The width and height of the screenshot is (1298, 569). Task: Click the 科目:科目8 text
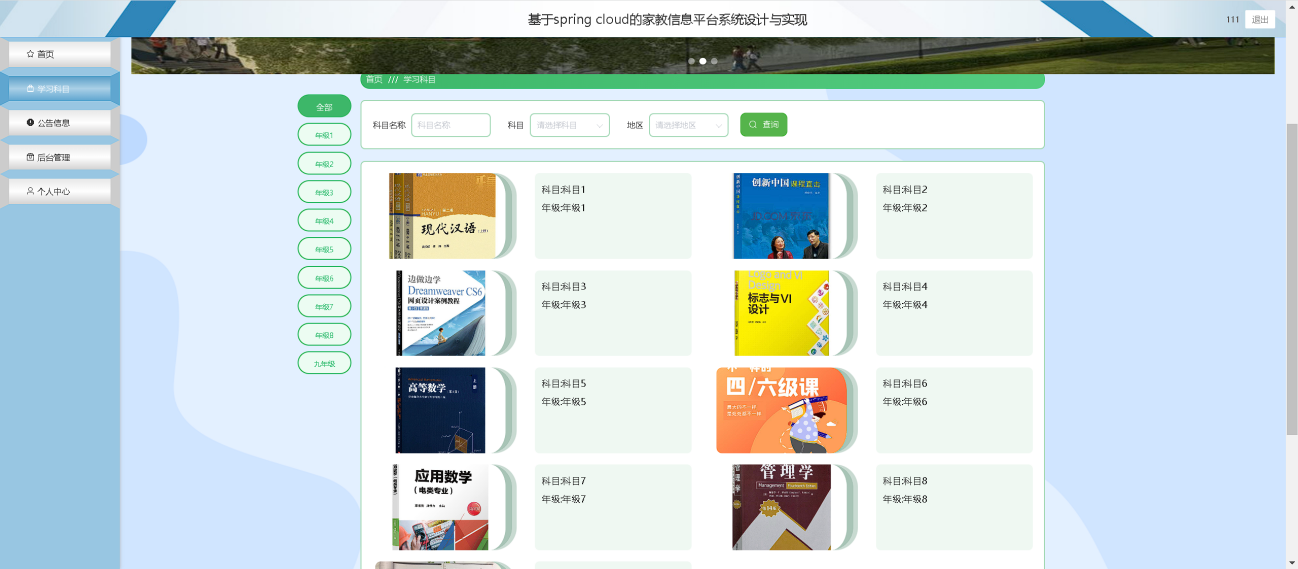(x=905, y=481)
